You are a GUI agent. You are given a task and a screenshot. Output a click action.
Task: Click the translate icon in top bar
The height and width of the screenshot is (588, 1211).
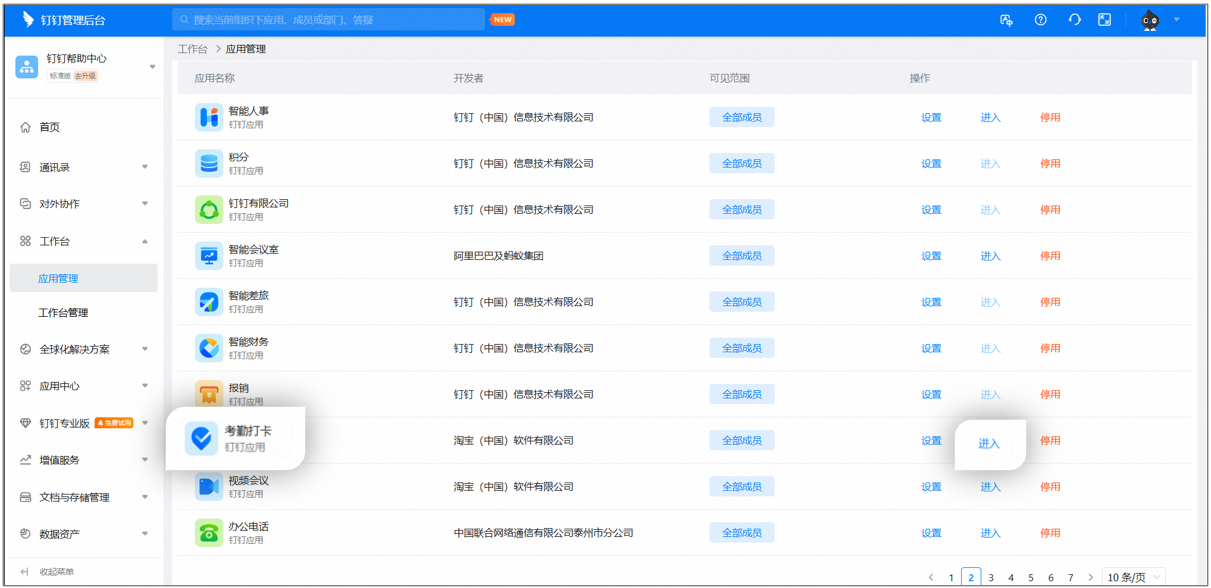[x=1006, y=19]
